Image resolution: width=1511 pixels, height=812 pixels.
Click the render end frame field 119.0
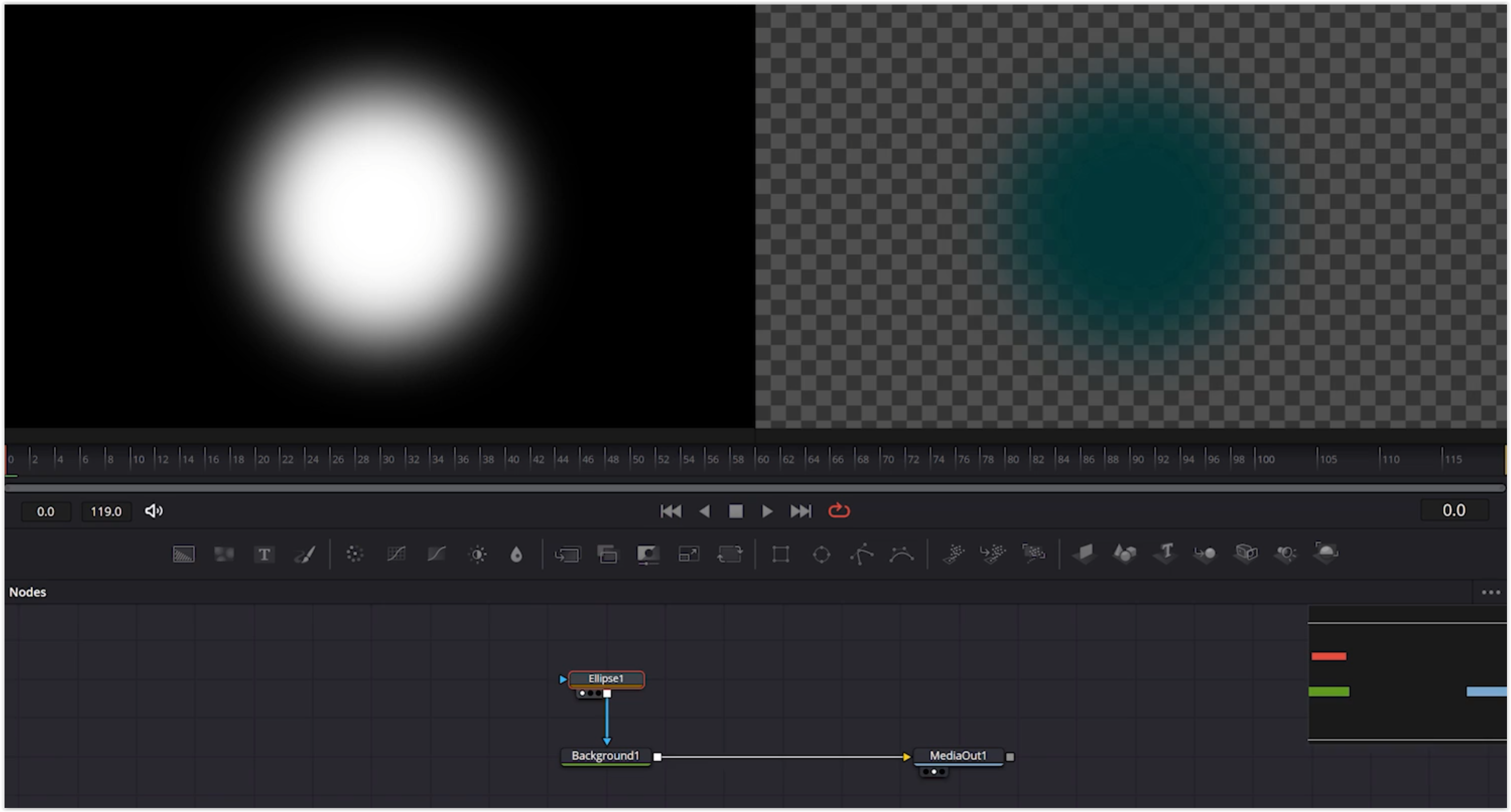click(x=106, y=512)
